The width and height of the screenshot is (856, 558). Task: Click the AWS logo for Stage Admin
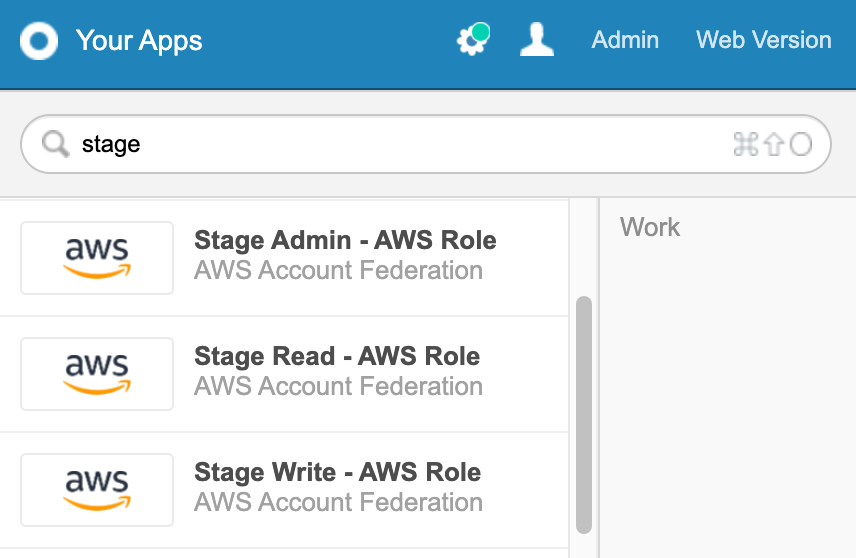pos(97,257)
